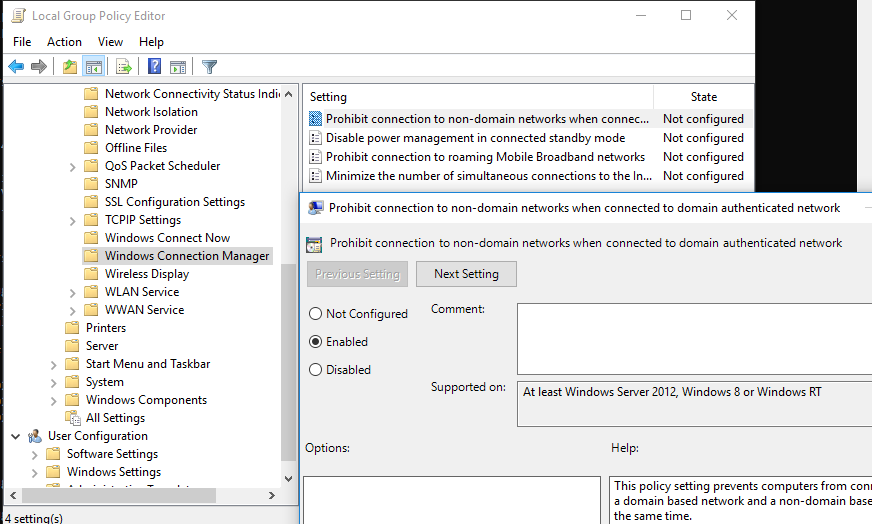Expand the System tree node
The width and height of the screenshot is (872, 524).
53,383
